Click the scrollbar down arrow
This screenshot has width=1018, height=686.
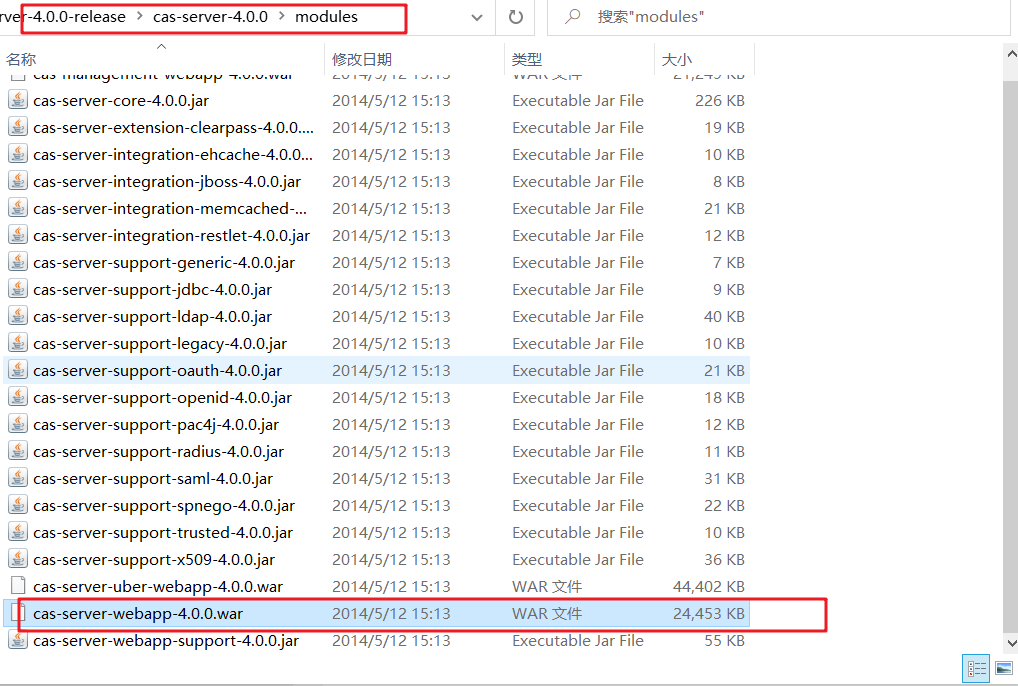pyautogui.click(x=1011, y=644)
